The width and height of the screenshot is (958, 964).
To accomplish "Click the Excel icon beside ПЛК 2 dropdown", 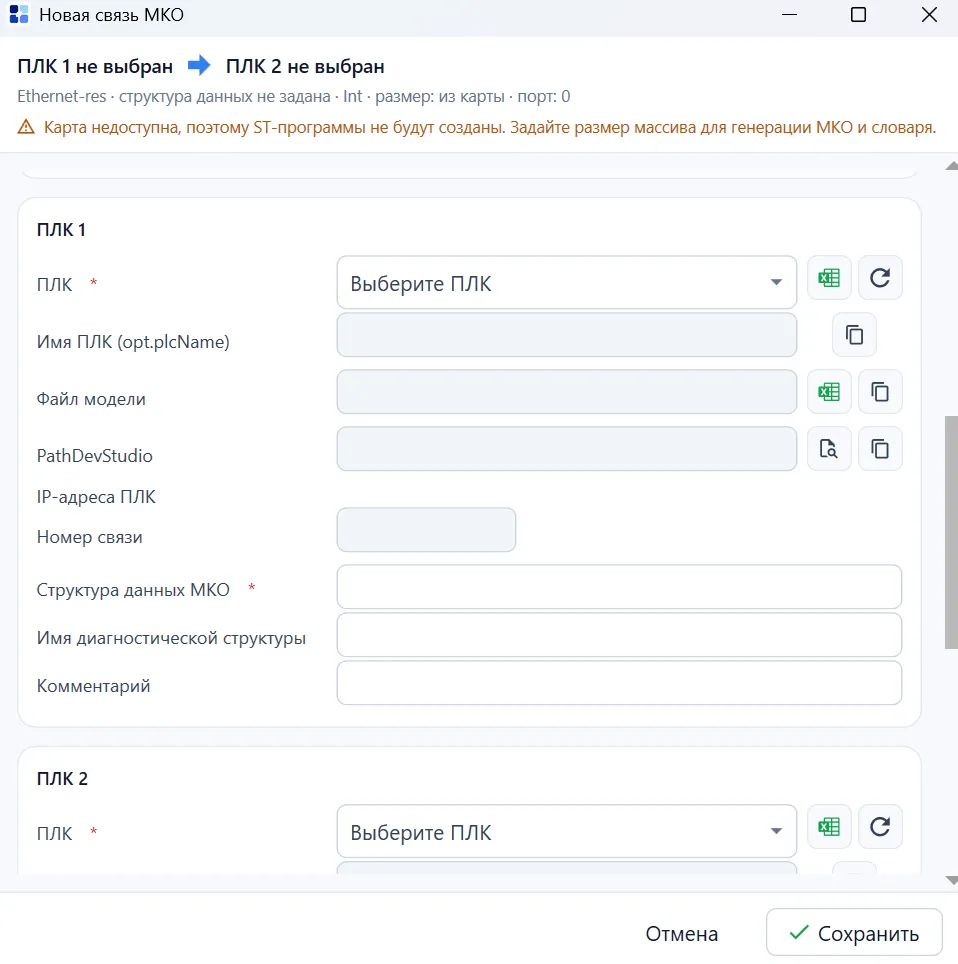I will (829, 827).
